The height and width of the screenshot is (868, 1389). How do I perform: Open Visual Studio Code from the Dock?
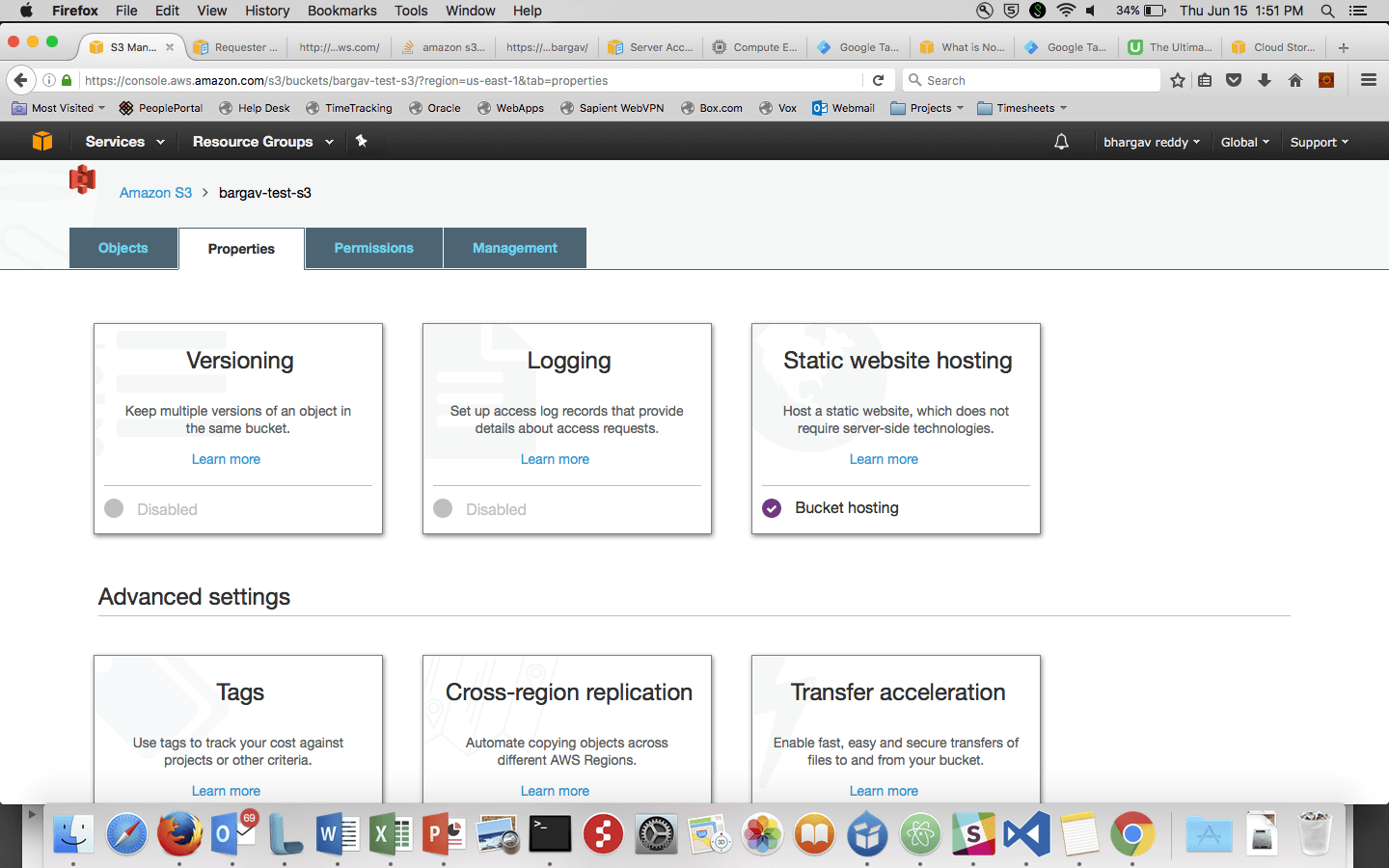tap(1026, 834)
